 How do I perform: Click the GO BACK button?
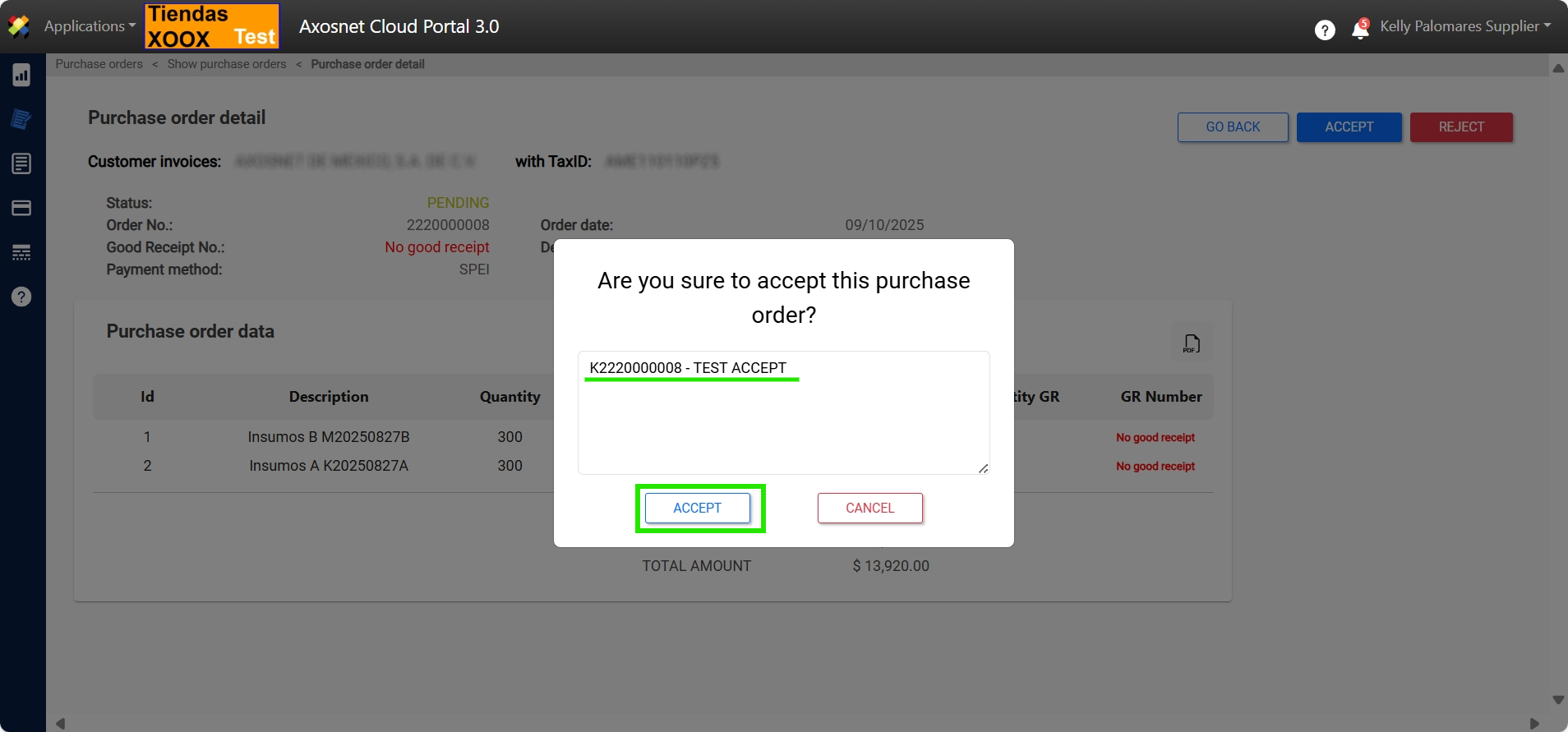(1232, 127)
